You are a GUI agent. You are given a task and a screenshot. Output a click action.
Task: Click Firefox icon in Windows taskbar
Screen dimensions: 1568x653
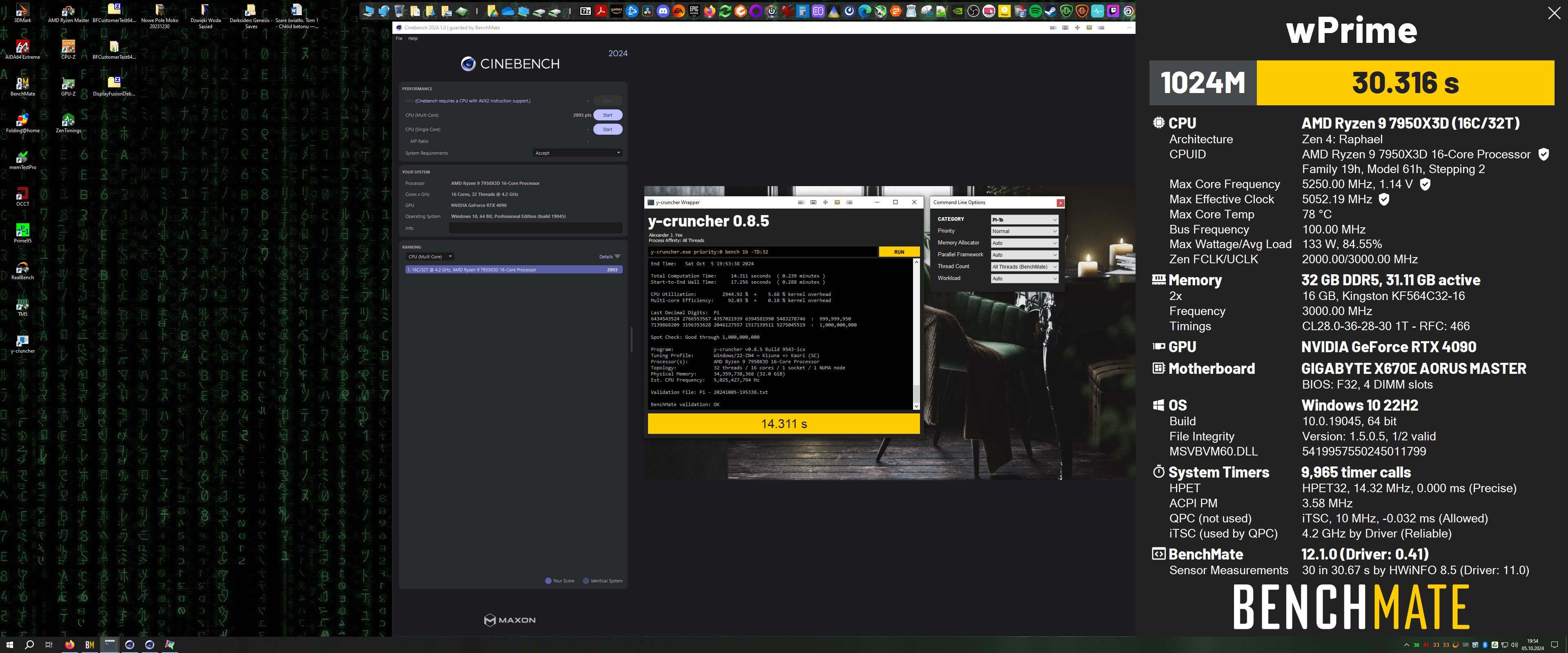coord(69,644)
